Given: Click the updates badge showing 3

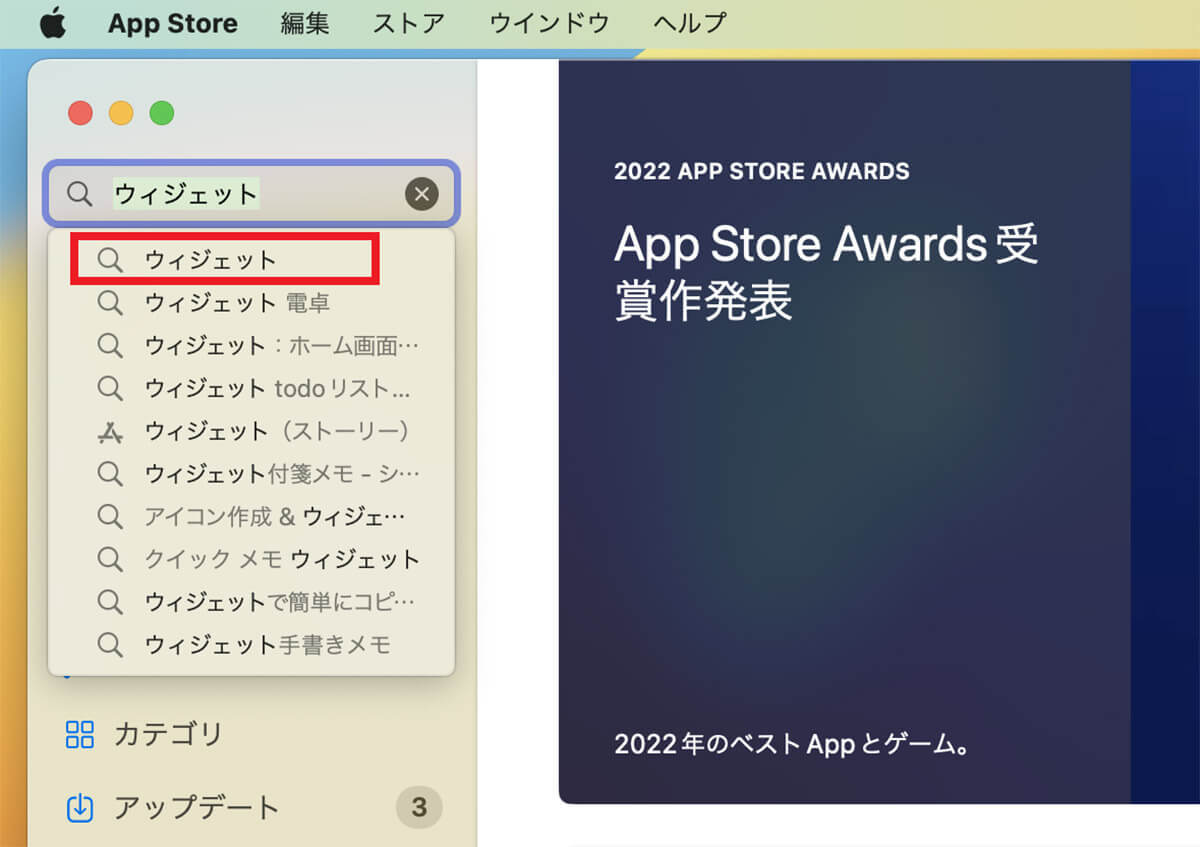Looking at the screenshot, I should pyautogui.click(x=419, y=807).
